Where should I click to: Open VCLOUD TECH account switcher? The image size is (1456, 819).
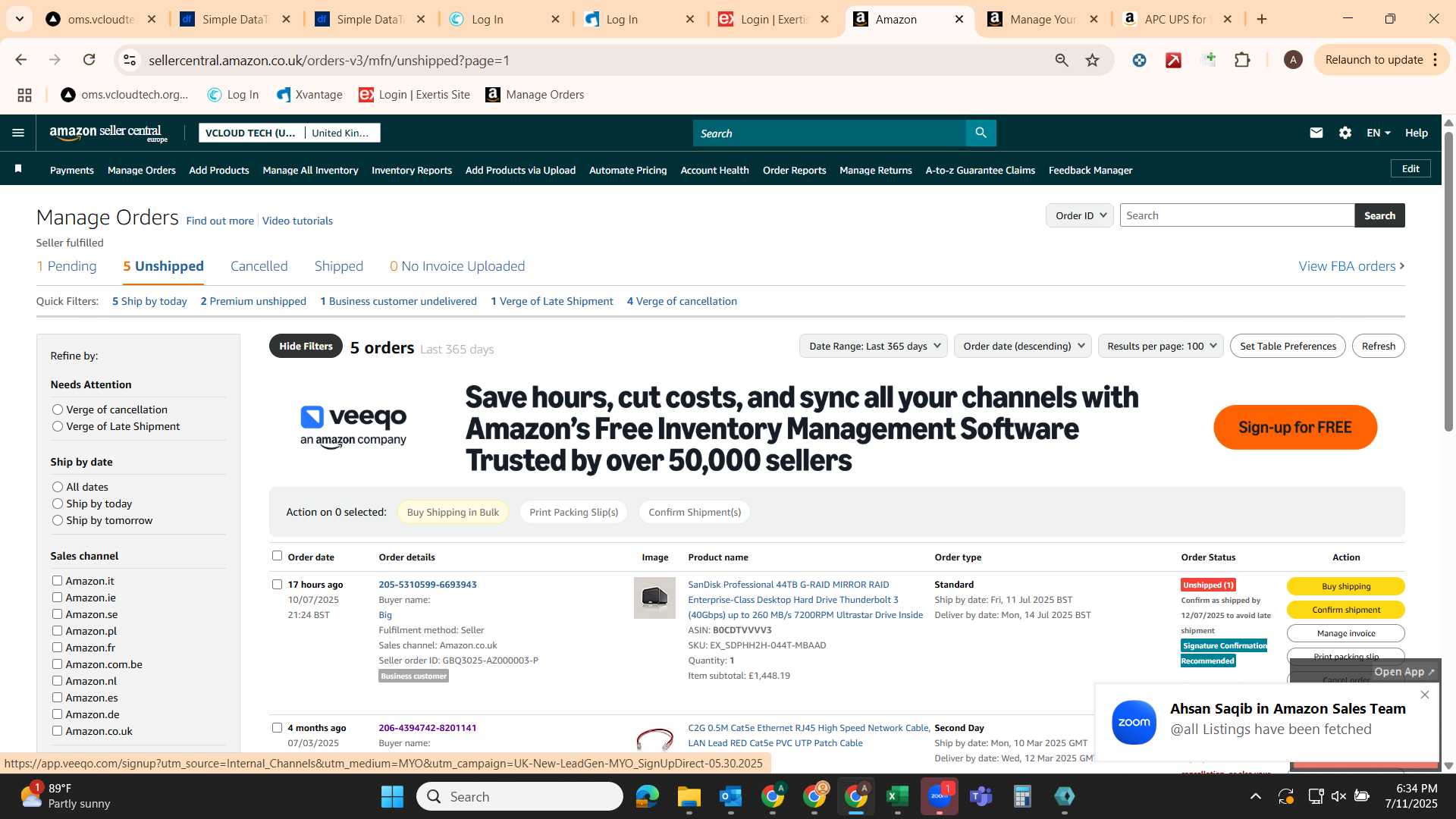click(x=290, y=133)
